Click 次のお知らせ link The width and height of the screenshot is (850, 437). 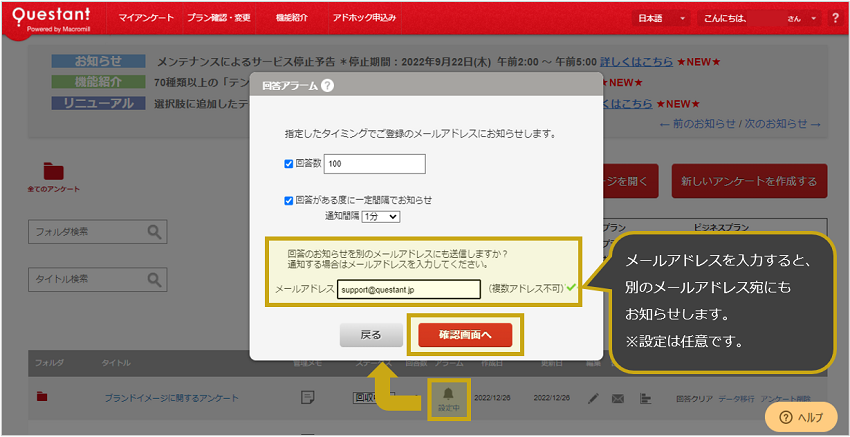click(781, 124)
